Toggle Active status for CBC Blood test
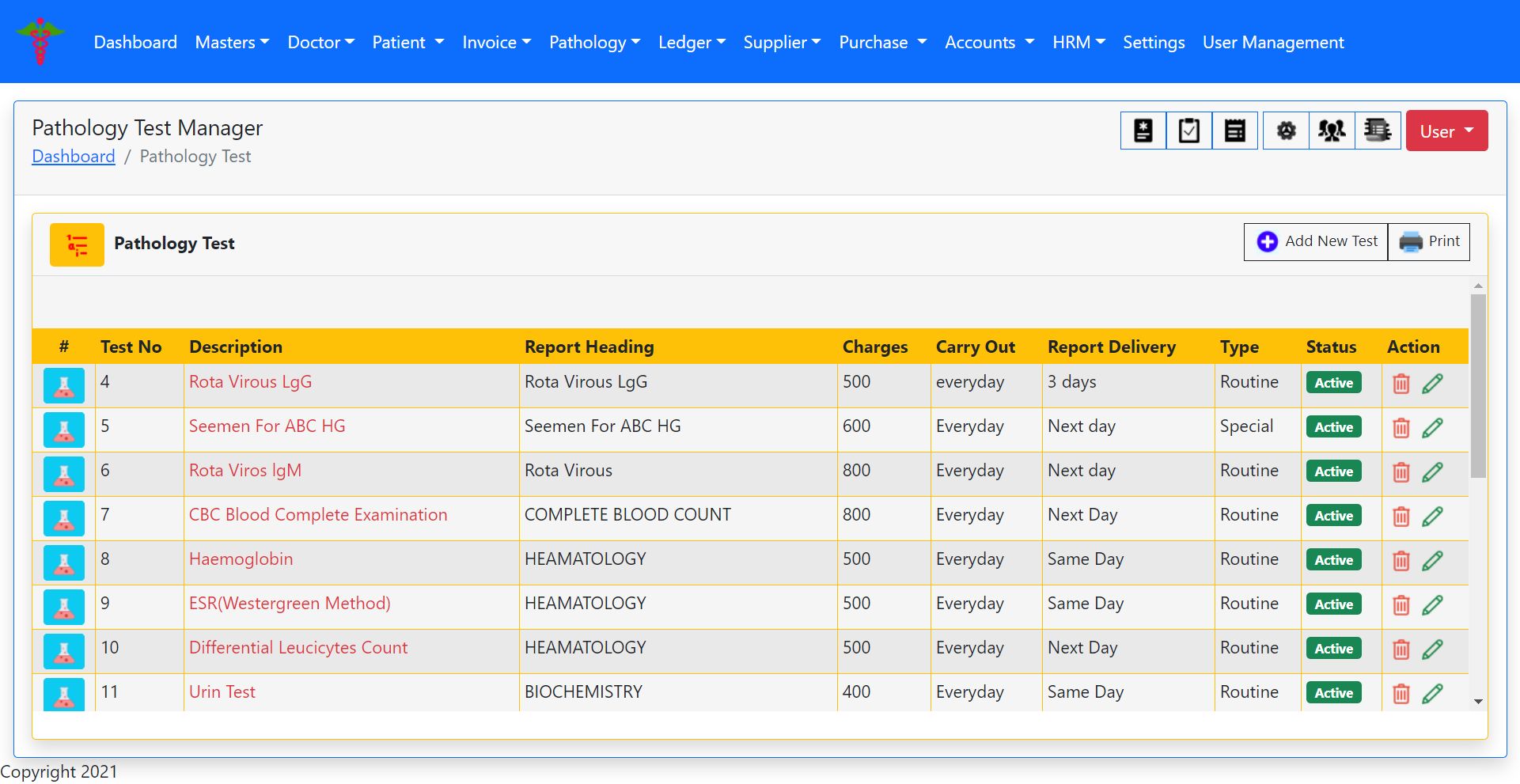This screenshot has height=784, width=1520. coord(1333,516)
